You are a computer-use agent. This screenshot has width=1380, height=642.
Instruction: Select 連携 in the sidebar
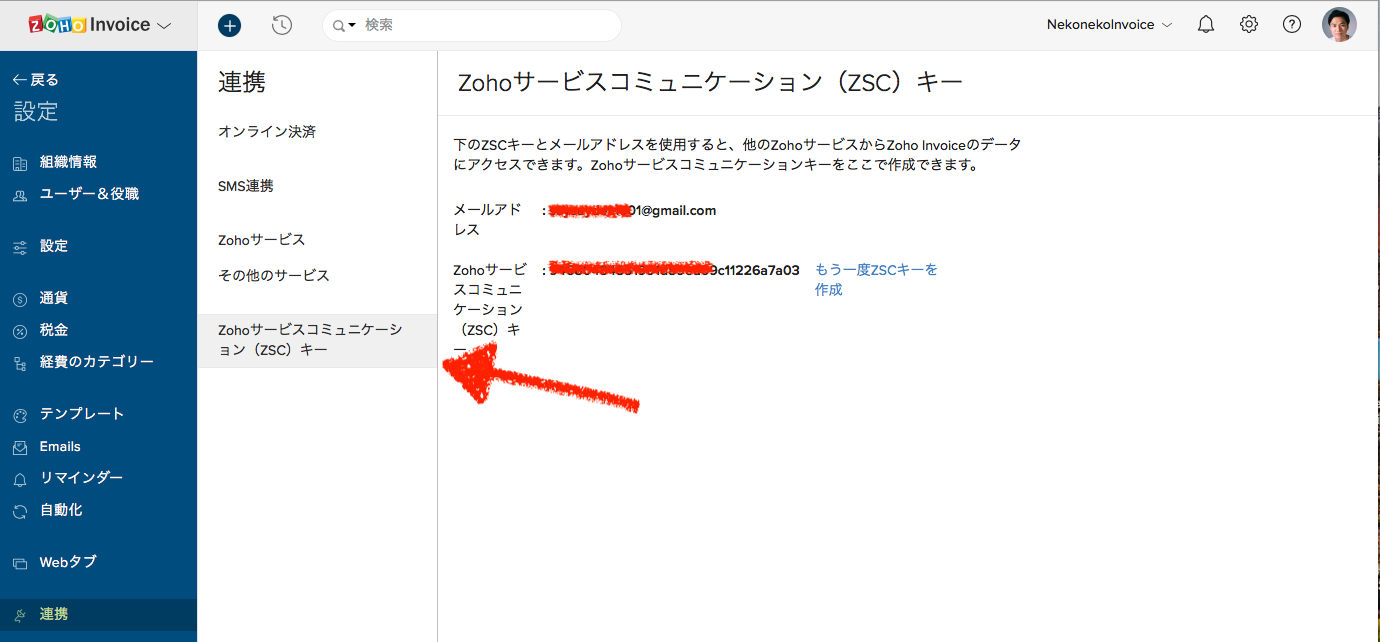click(98, 614)
